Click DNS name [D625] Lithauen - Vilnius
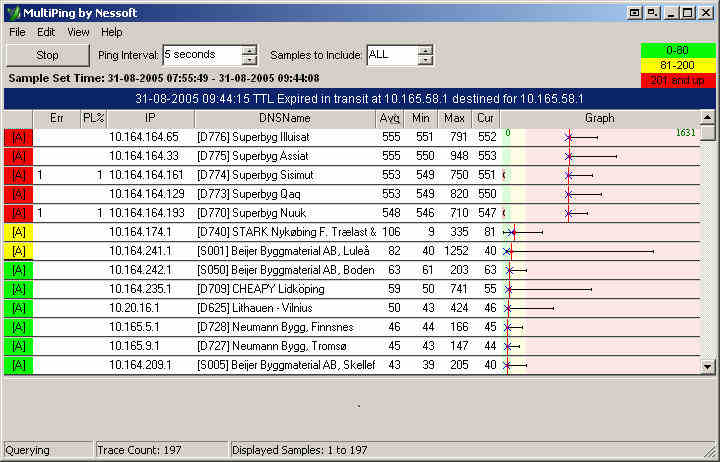The height and width of the screenshot is (462, 720). click(255, 308)
